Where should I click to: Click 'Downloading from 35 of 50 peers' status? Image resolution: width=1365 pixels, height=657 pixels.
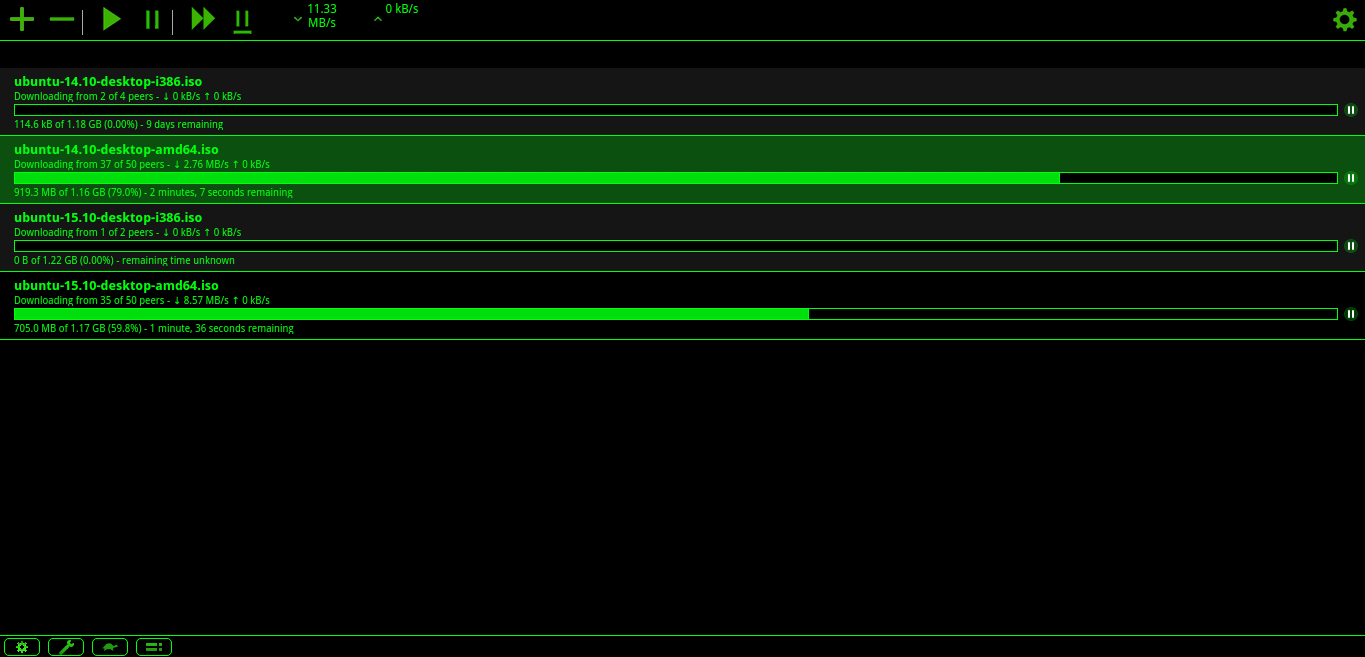(x=89, y=301)
